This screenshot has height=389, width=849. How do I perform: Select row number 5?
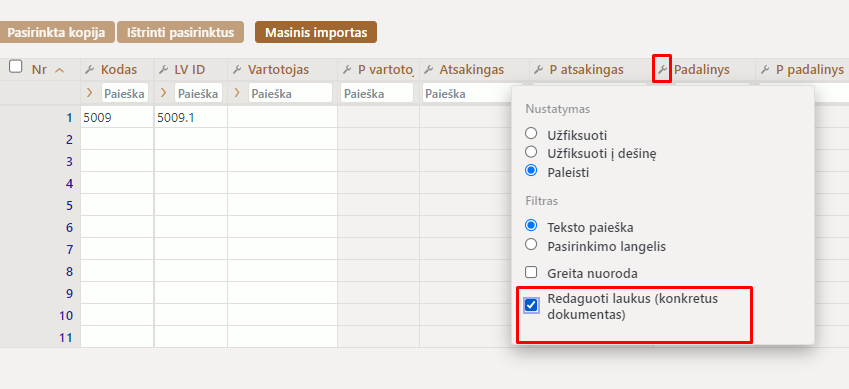pos(69,205)
